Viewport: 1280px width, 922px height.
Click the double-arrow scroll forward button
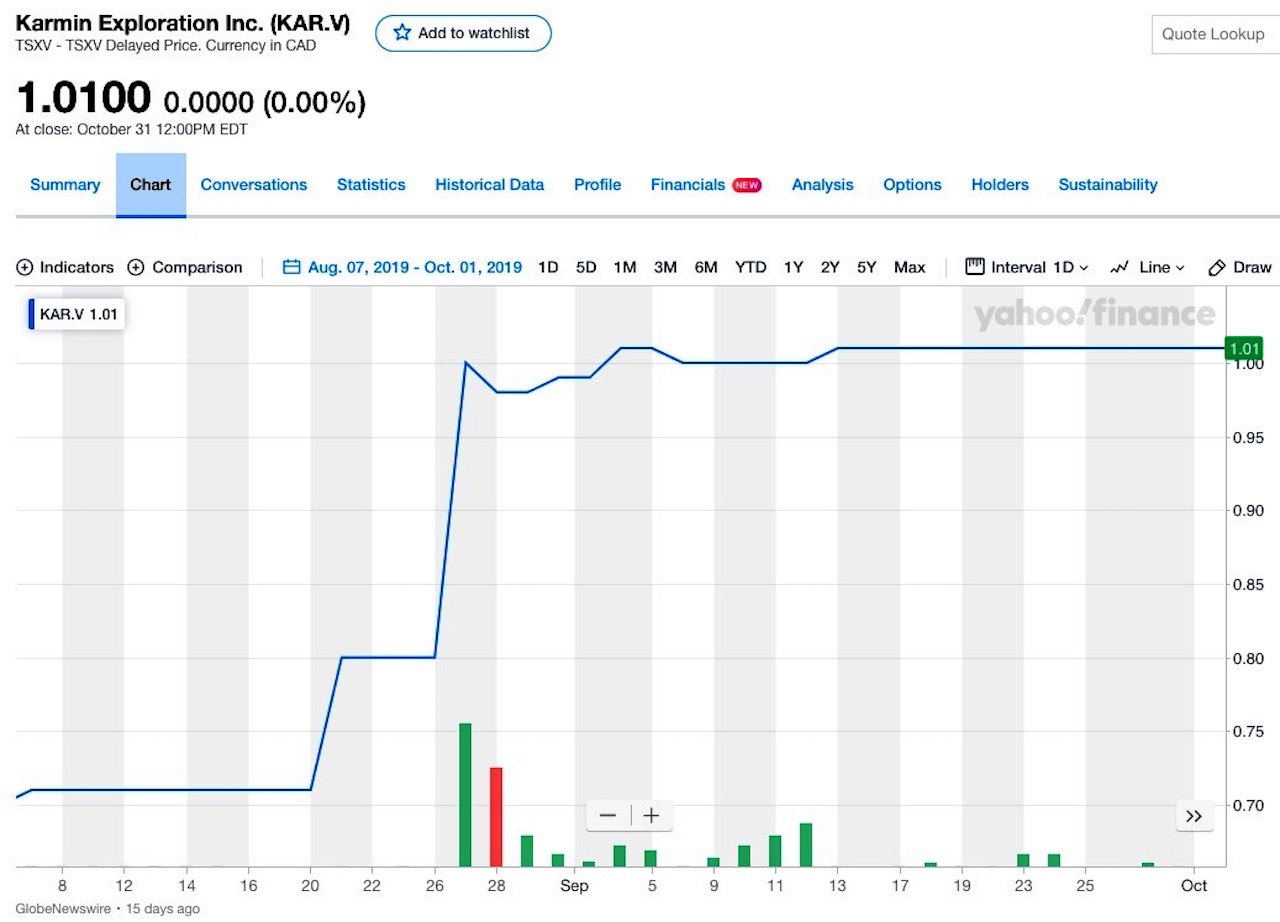1193,815
